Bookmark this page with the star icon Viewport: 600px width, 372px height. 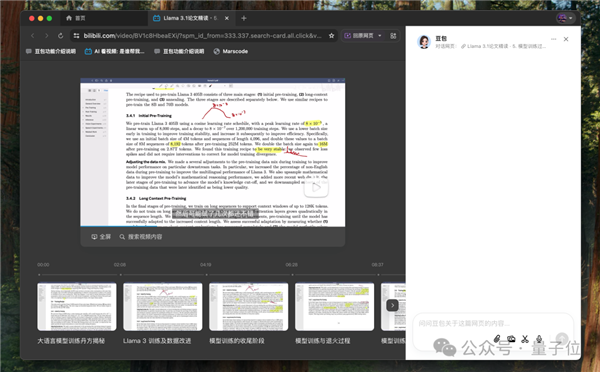click(x=331, y=36)
